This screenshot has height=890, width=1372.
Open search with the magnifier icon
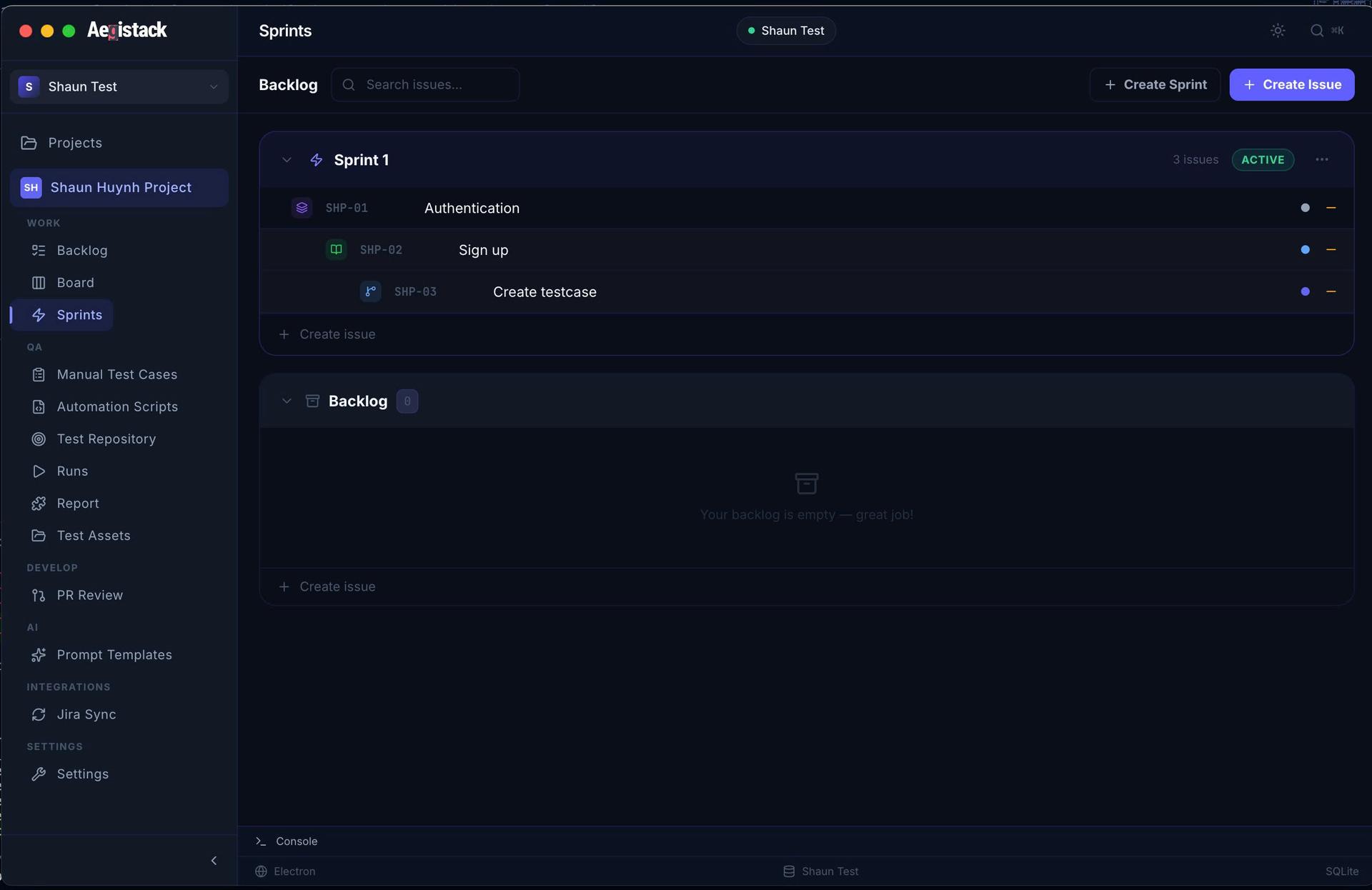click(x=1316, y=31)
